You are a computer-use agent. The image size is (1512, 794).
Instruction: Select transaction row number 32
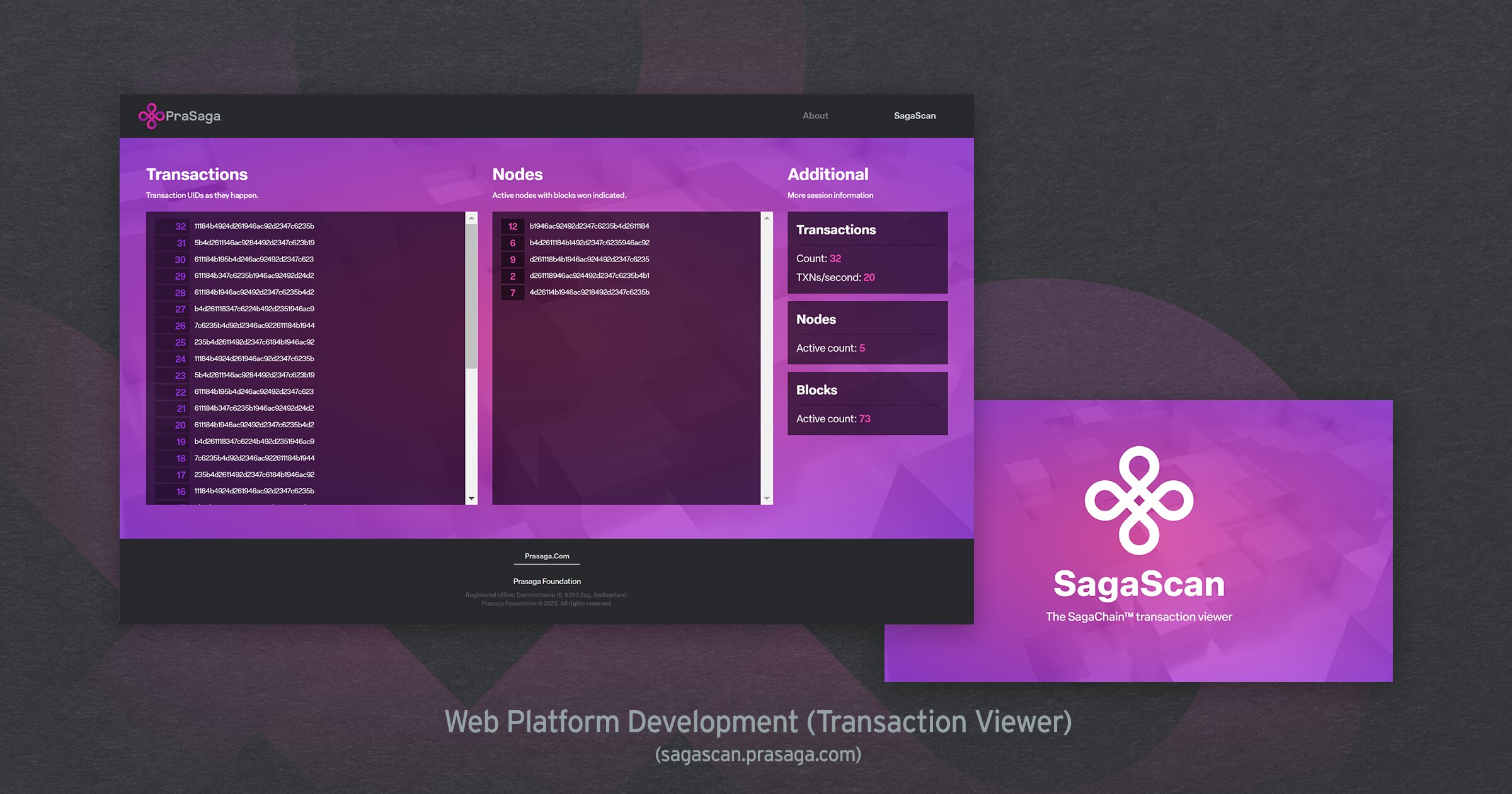(253, 226)
